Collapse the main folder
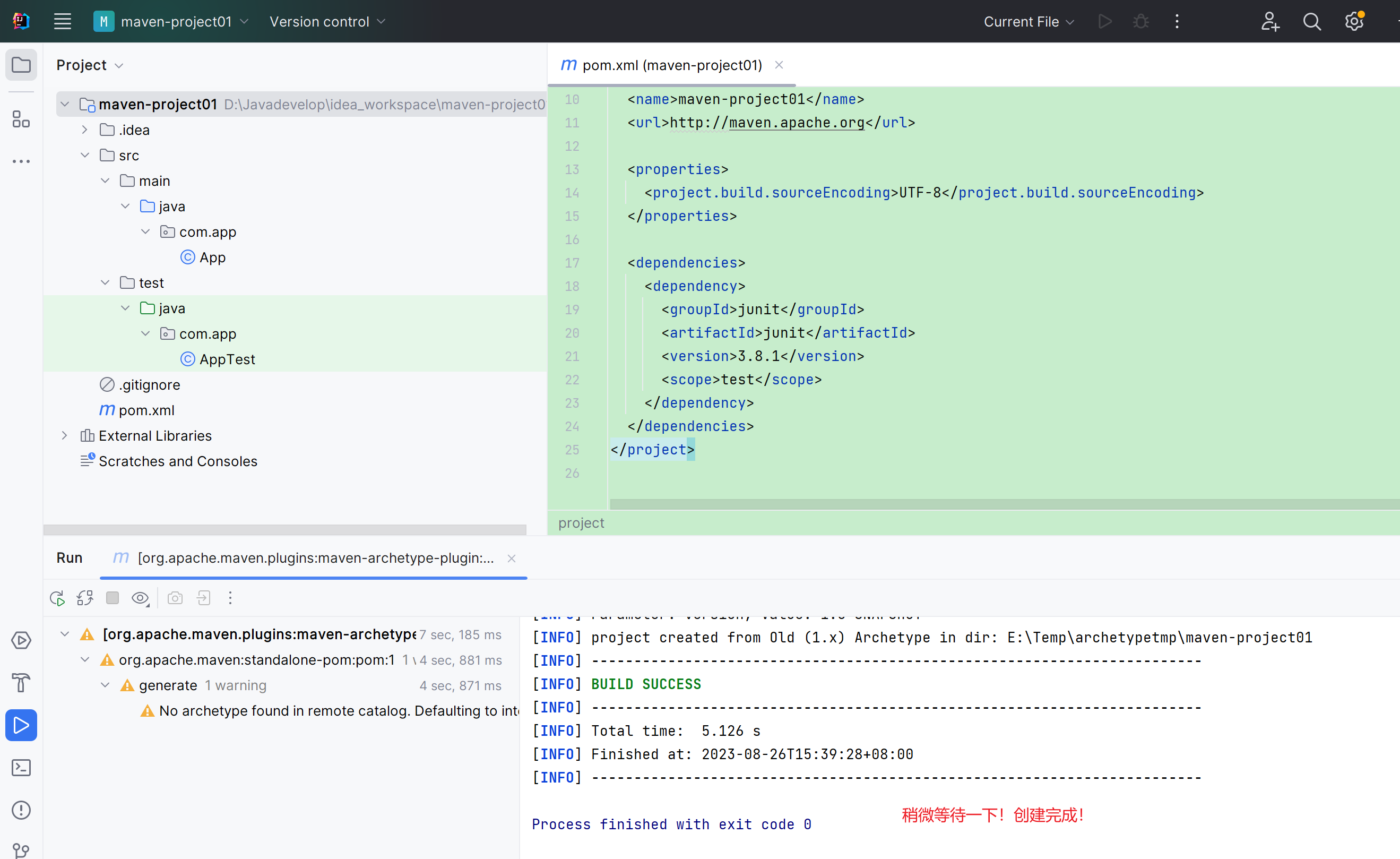 point(105,181)
